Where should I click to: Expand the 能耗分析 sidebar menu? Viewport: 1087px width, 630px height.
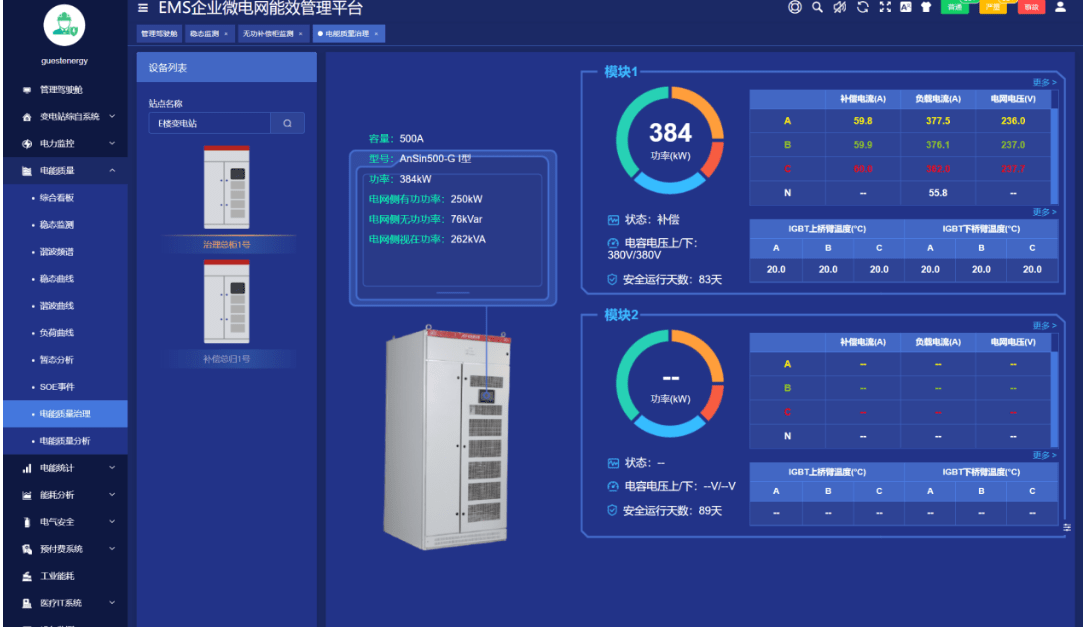click(x=65, y=495)
